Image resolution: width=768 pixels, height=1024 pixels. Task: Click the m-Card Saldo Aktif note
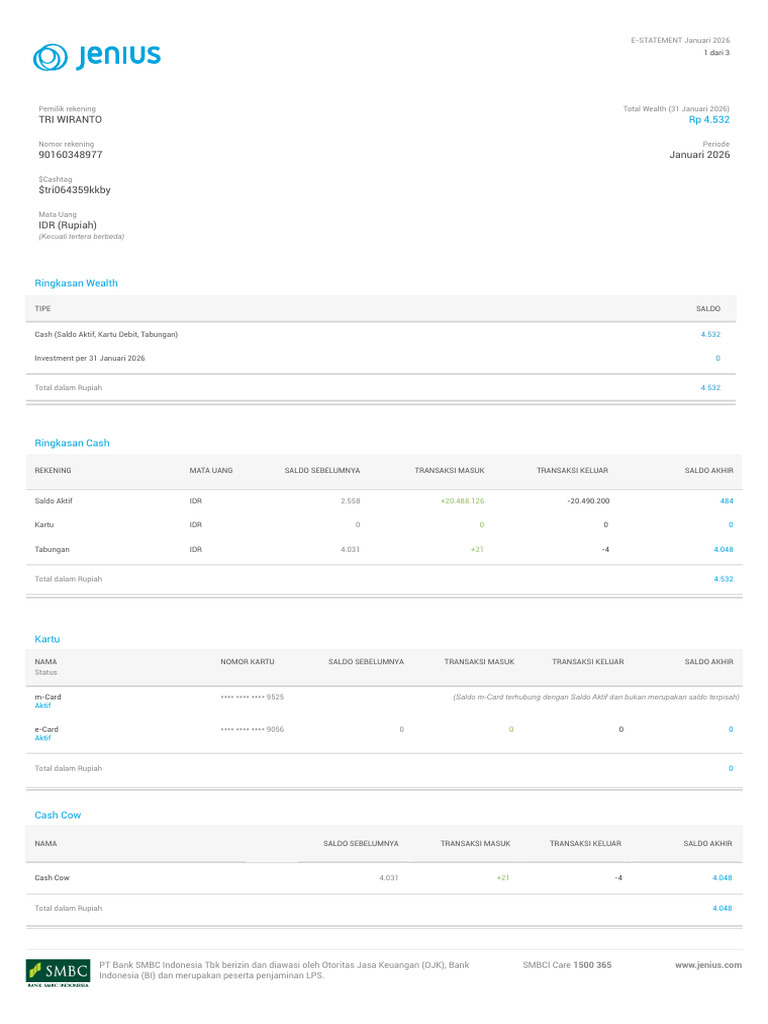[x=596, y=697]
